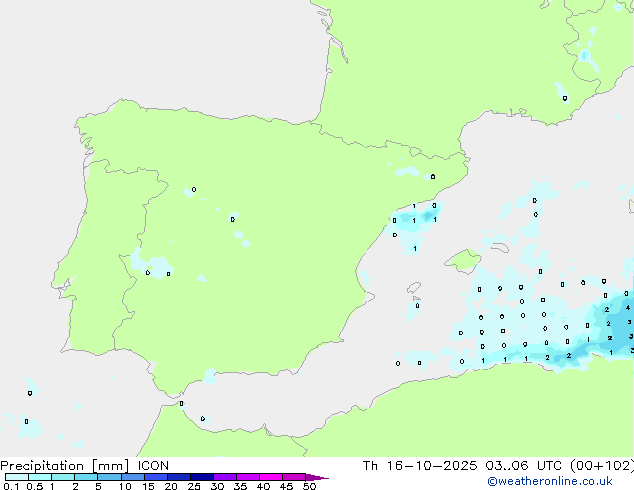
Task: Click the "(00+102)" forecast offset text
Action: tap(602, 466)
